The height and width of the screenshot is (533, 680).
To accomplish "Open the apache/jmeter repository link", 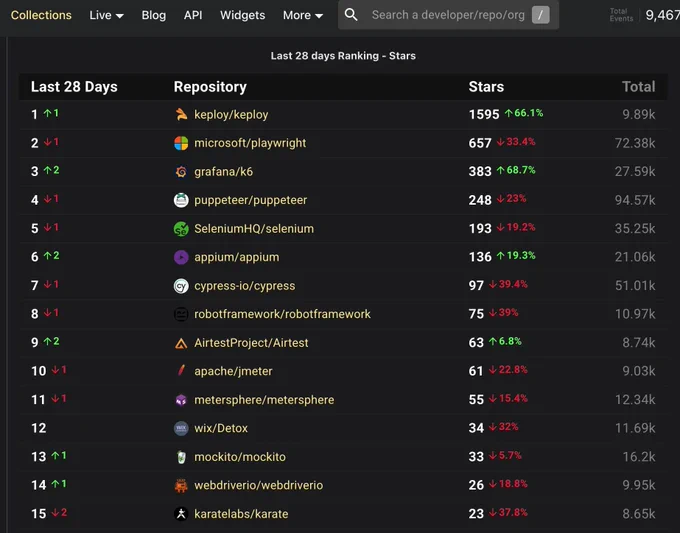I will coord(233,371).
